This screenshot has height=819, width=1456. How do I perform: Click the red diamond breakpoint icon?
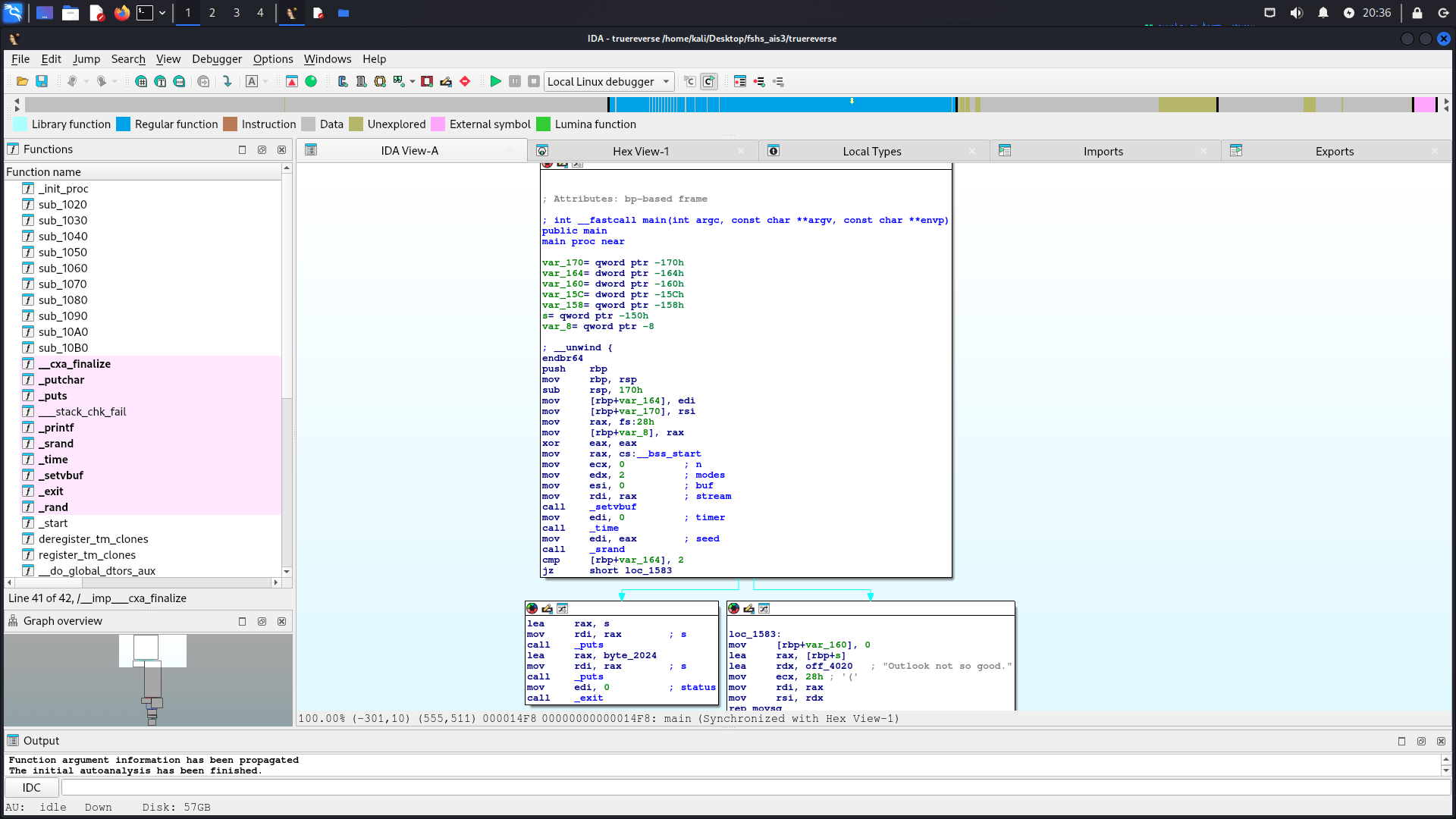(465, 82)
